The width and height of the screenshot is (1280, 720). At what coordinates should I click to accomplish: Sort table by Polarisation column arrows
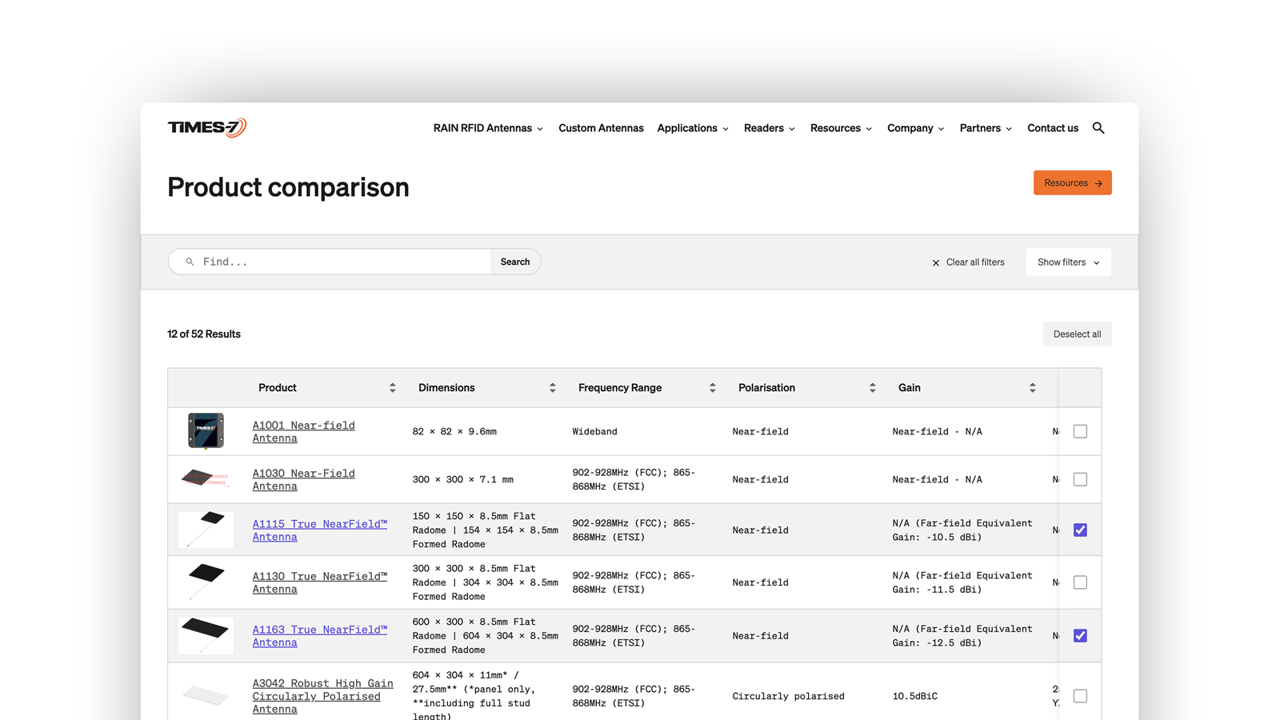[x=872, y=388]
